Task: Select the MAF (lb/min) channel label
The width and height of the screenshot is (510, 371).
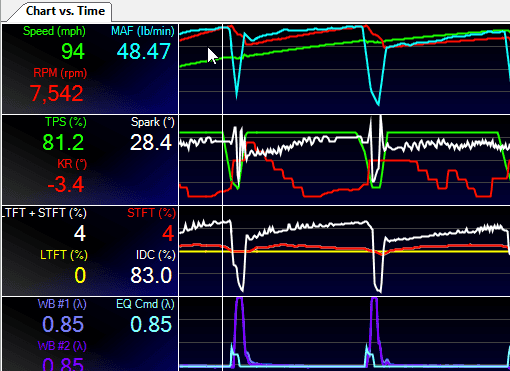Action: click(143, 31)
